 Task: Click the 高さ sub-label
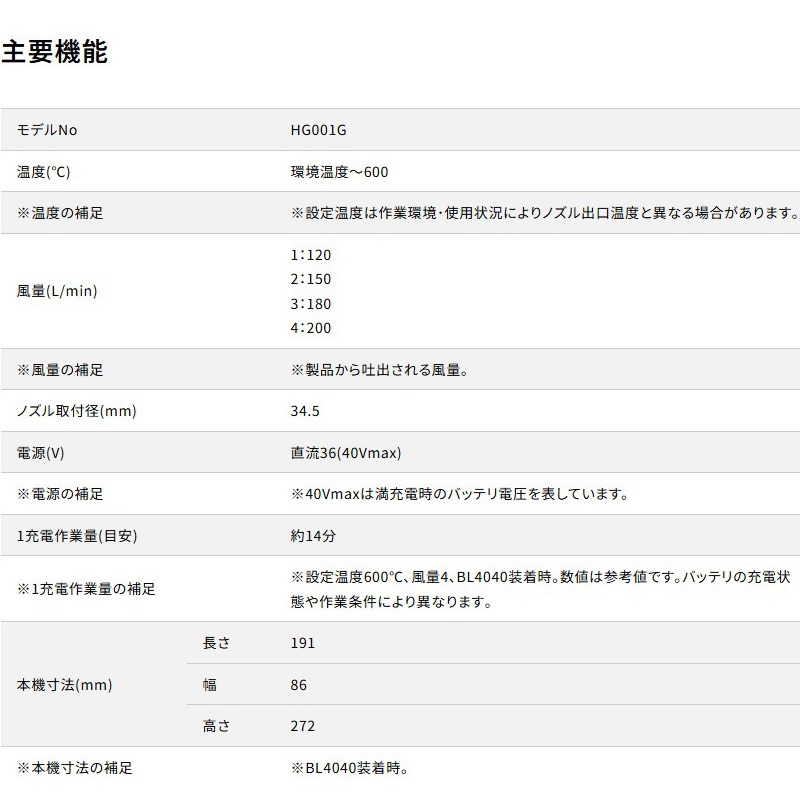pos(216,726)
